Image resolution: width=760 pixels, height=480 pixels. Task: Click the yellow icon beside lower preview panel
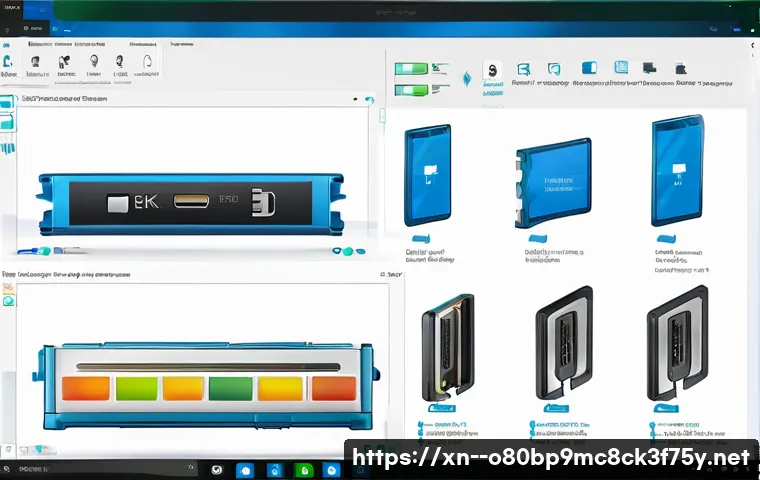[x=8, y=288]
